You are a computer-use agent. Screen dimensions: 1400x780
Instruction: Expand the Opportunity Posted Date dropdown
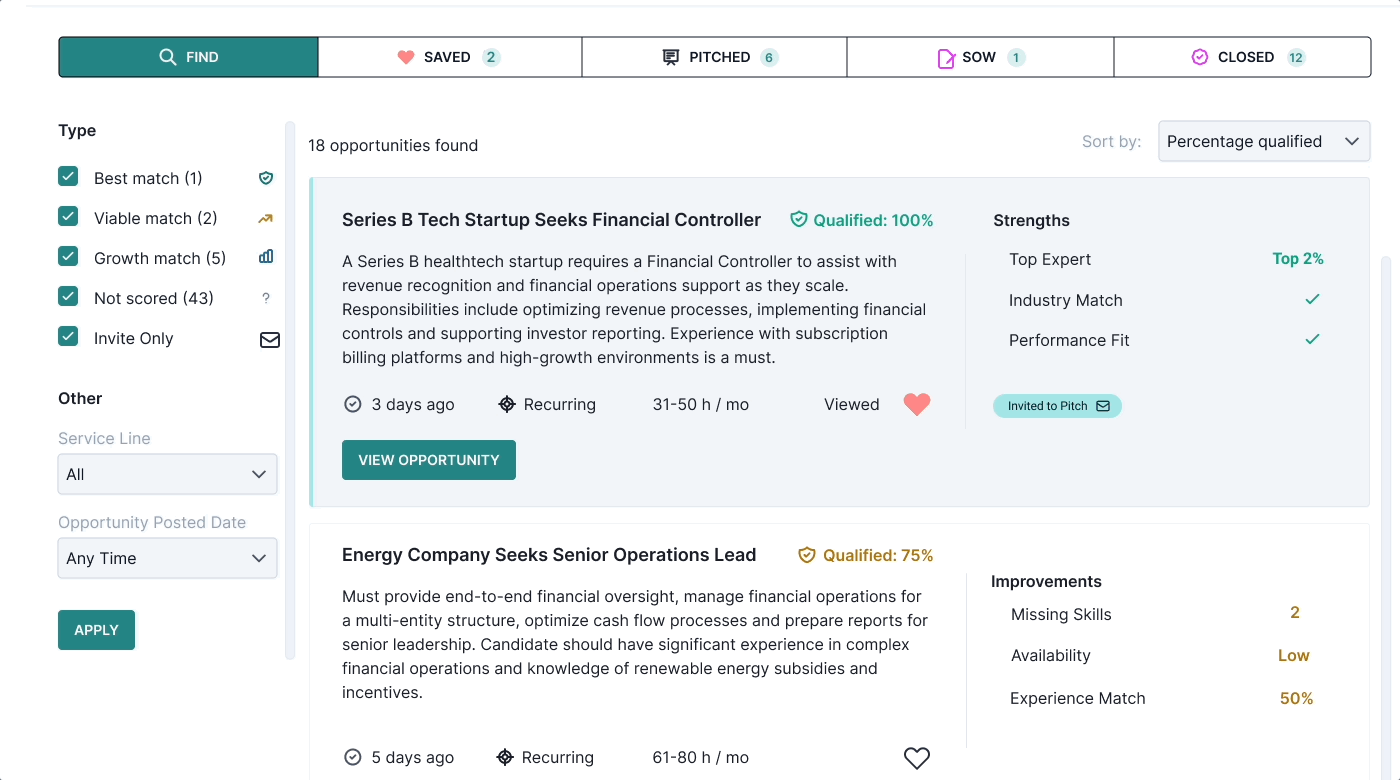point(167,558)
